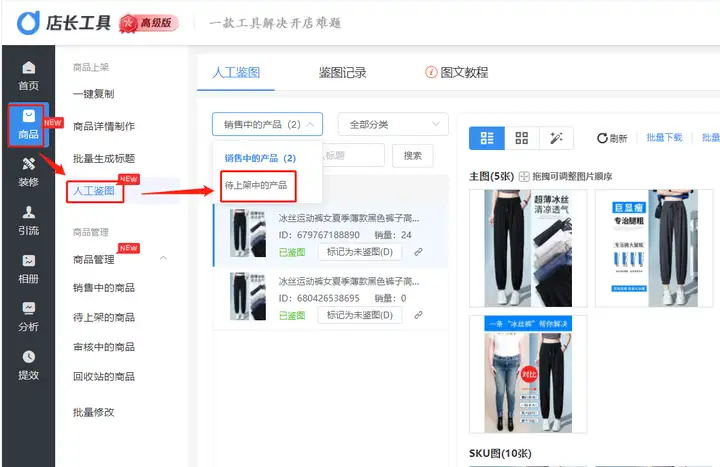The width and height of the screenshot is (720, 467).
Task: Click product title of ID 679767188890
Action: point(349,218)
